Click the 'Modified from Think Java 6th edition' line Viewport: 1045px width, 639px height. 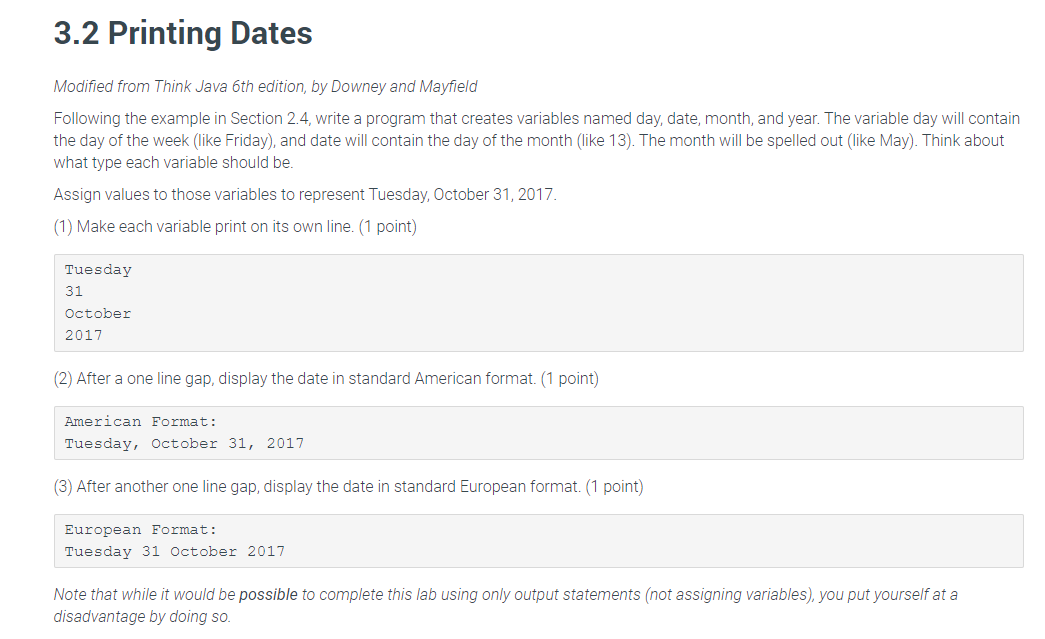265,87
